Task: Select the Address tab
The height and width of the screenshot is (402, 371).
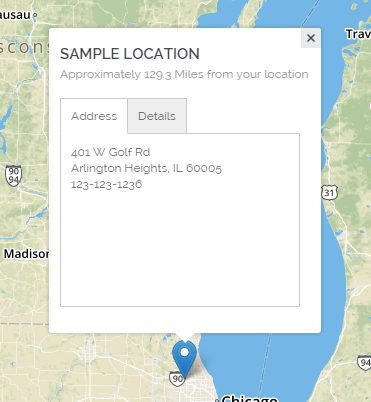Action: (94, 116)
